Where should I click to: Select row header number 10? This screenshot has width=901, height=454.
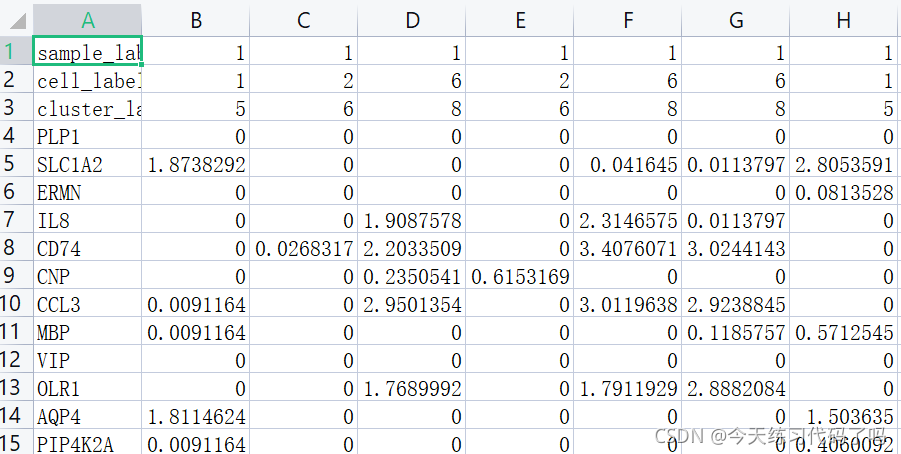point(16,303)
